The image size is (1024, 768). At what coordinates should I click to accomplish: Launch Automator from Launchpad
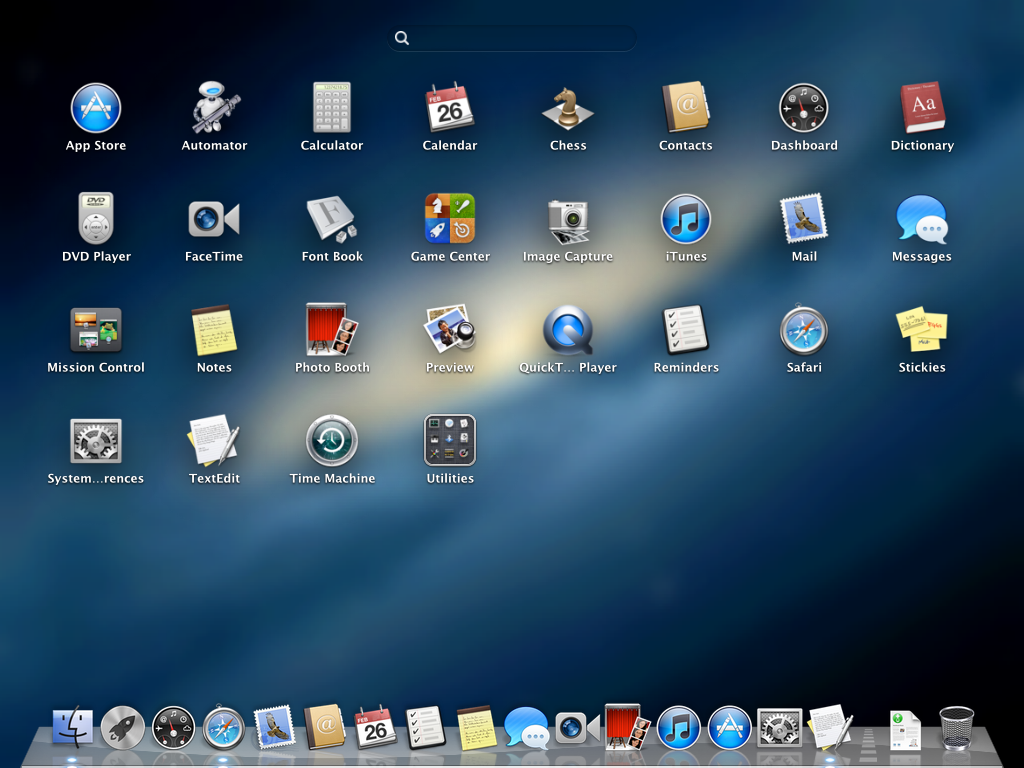click(x=214, y=108)
